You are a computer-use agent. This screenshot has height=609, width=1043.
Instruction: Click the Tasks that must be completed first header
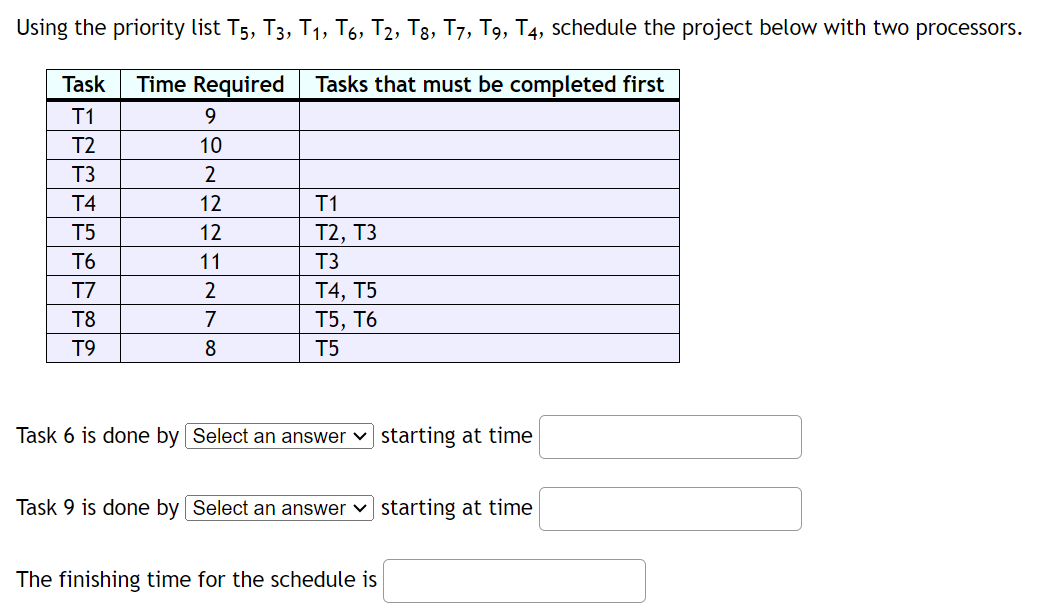[x=490, y=84]
